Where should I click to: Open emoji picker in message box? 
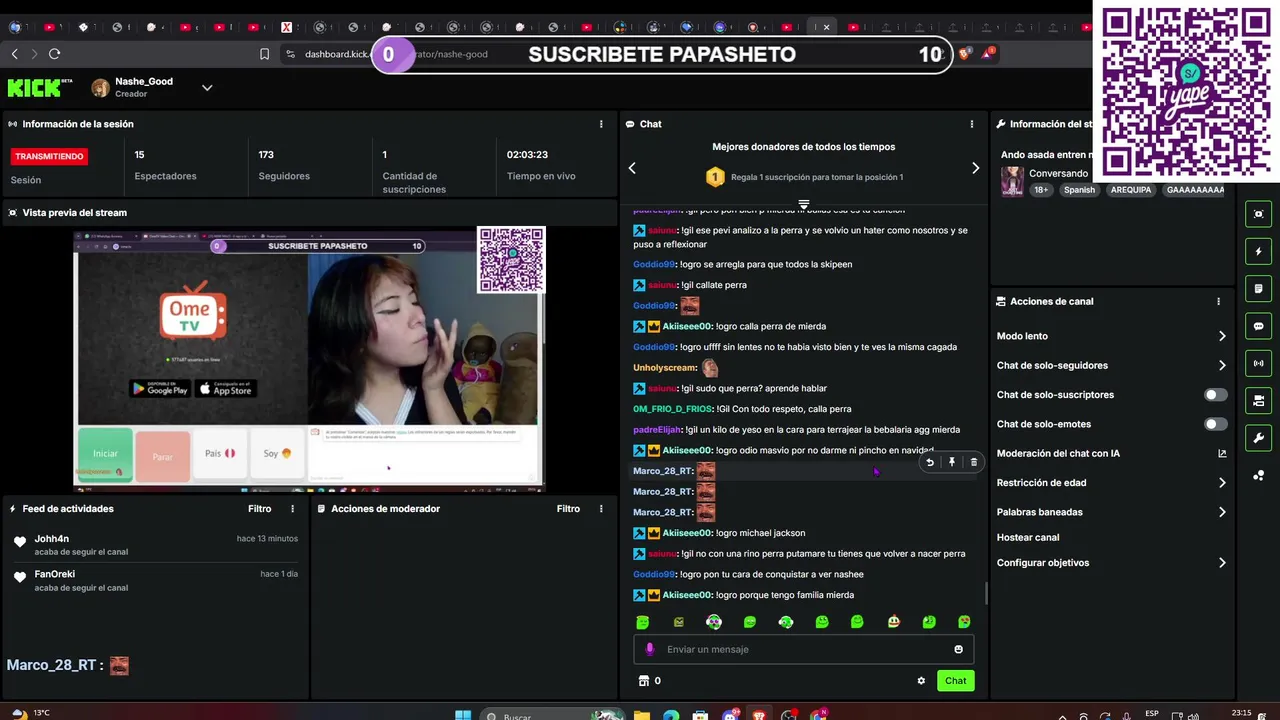point(958,649)
